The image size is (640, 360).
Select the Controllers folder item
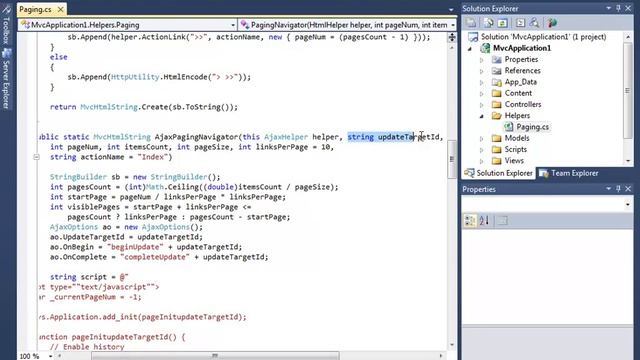point(523,104)
